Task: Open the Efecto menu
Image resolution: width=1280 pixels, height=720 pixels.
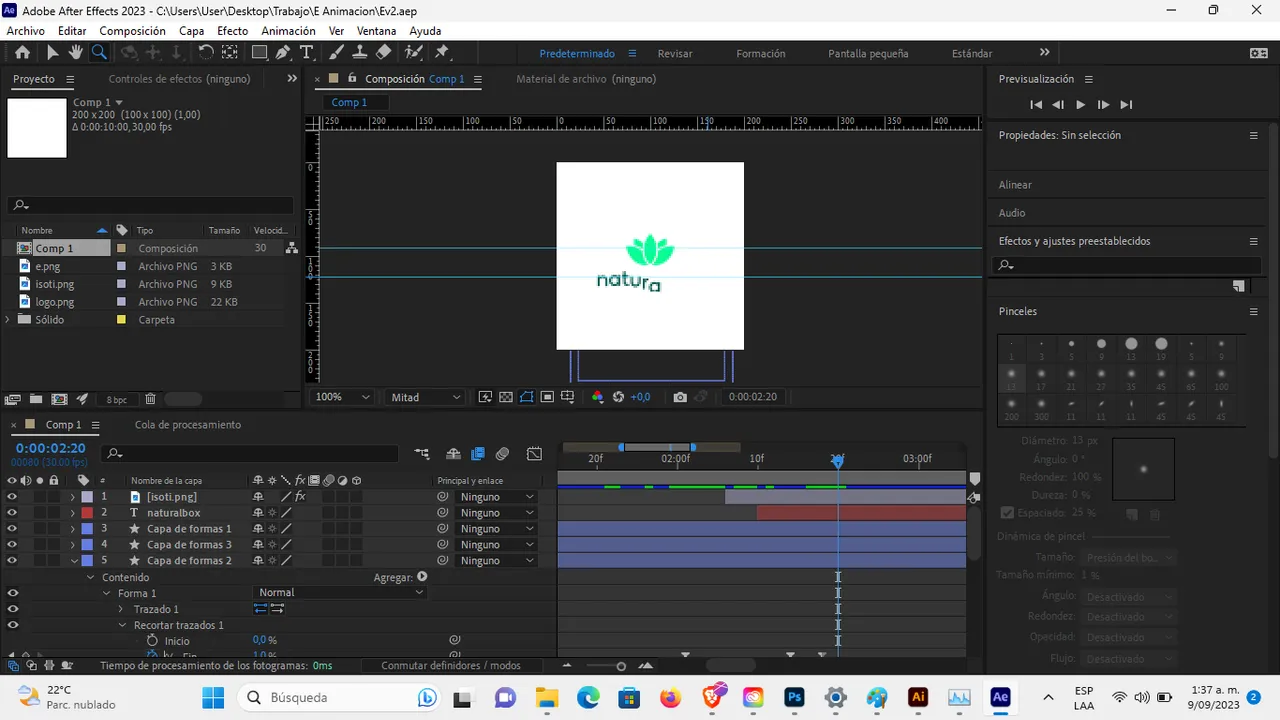Action: coord(232,31)
